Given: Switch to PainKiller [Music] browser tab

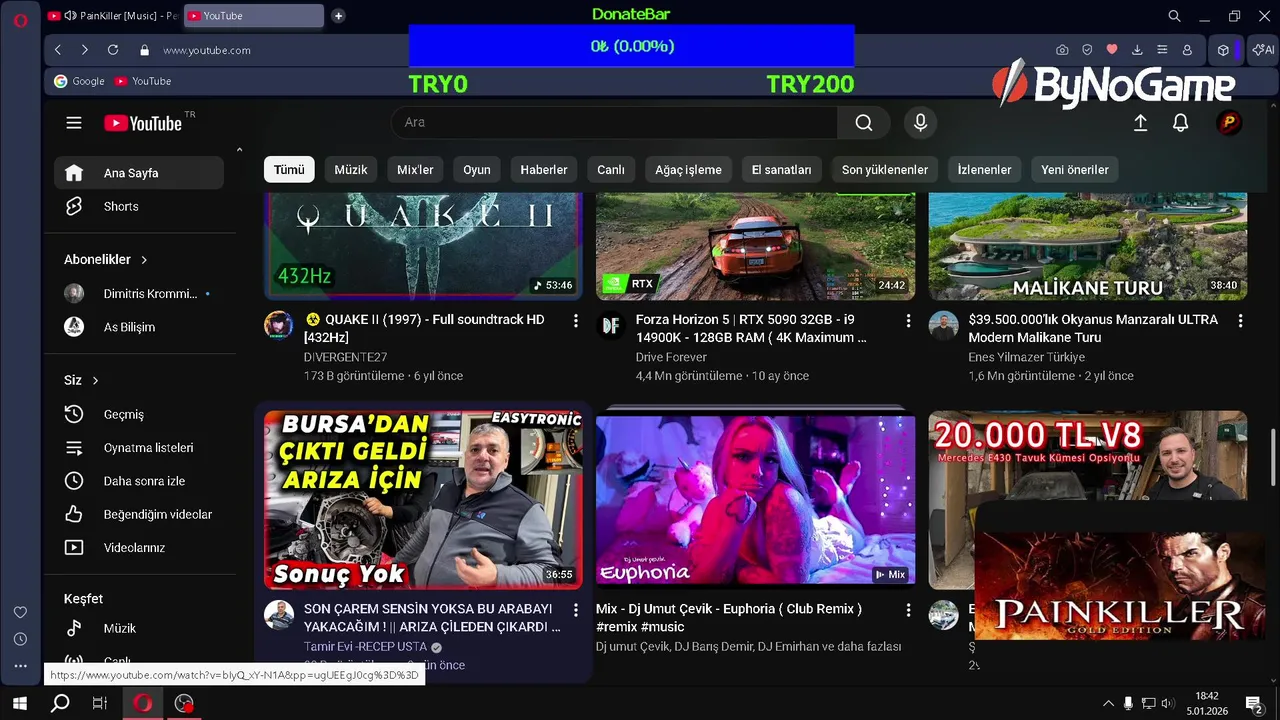Looking at the screenshot, I should pyautogui.click(x=113, y=16).
